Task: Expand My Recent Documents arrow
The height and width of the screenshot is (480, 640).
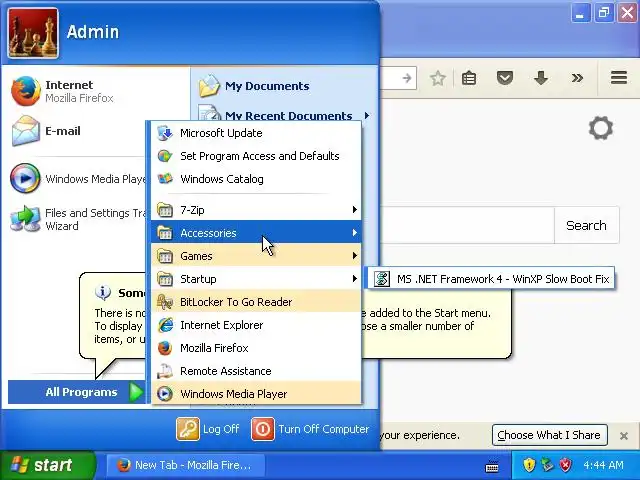Action: pos(367,116)
